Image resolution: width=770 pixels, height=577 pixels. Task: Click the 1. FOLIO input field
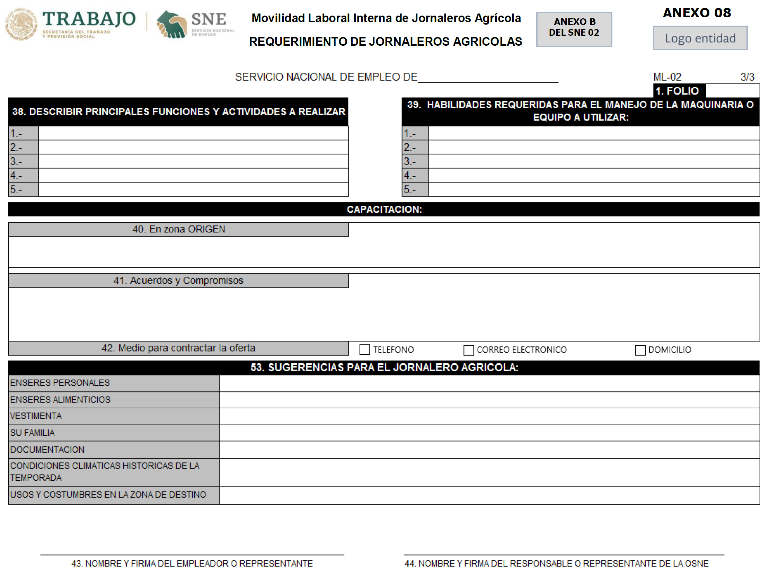[x=731, y=91]
